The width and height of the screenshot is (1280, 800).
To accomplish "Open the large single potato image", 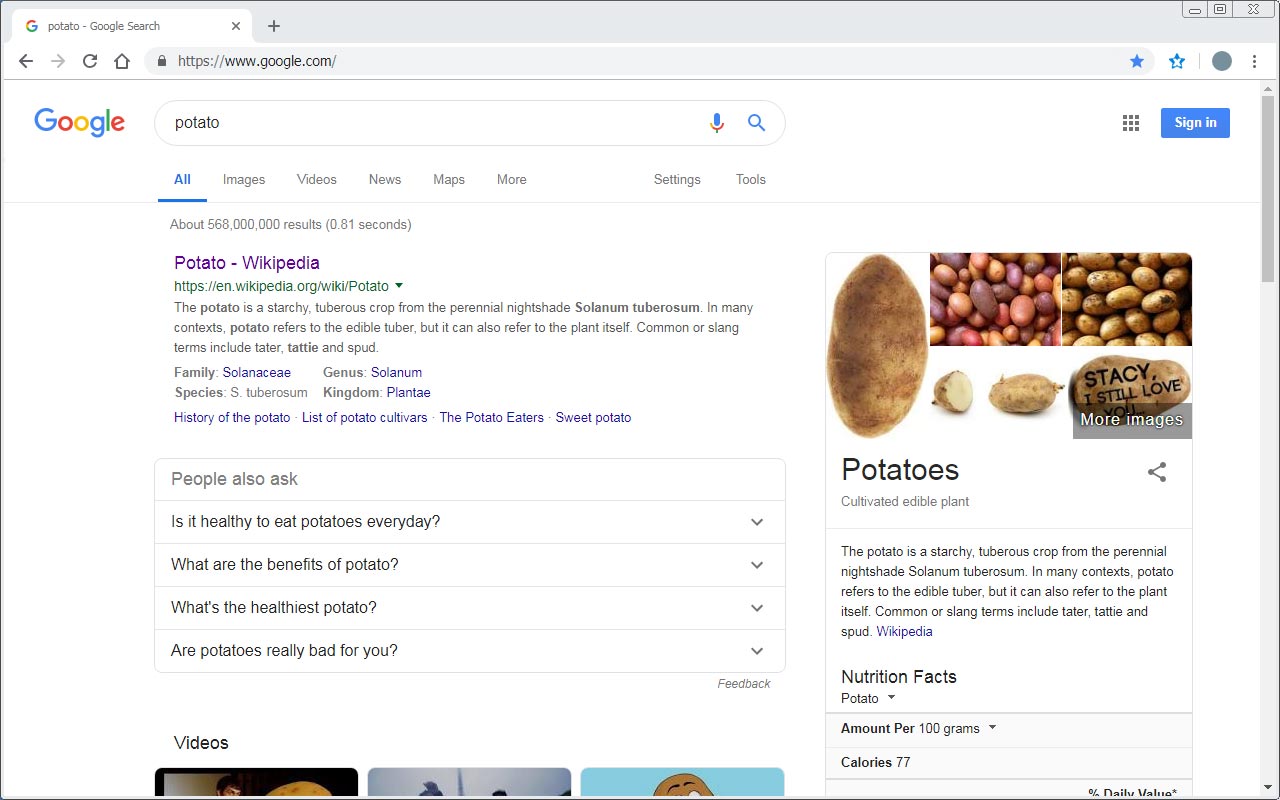I will [878, 346].
